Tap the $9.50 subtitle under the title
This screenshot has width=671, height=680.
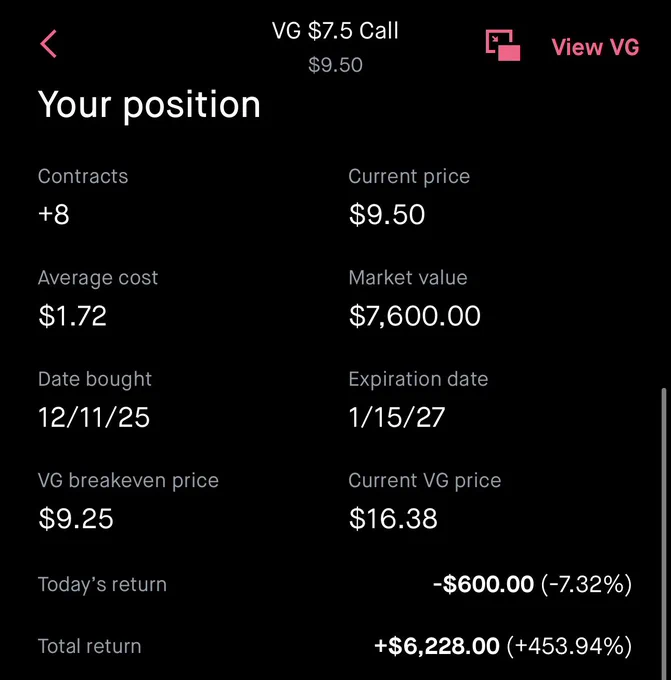pyautogui.click(x=335, y=65)
